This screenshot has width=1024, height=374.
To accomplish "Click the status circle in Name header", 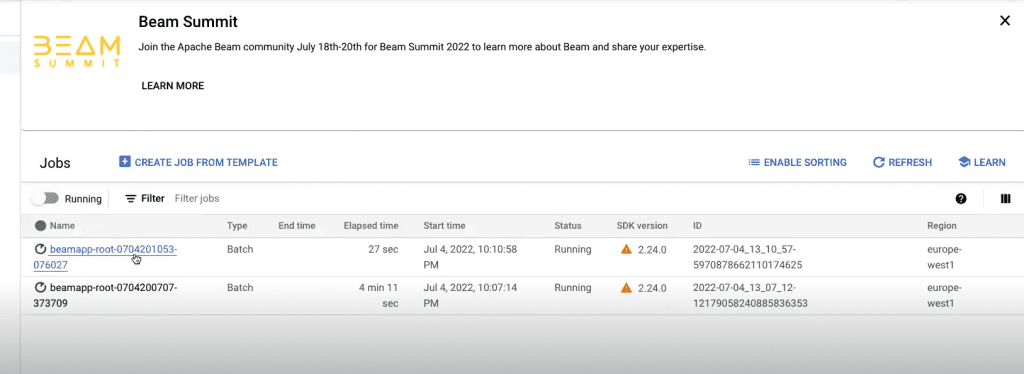I will click(x=40, y=226).
